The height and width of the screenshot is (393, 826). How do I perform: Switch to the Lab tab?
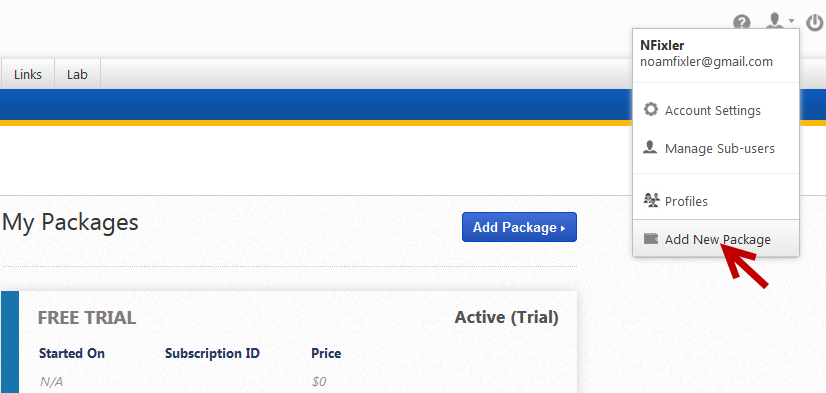[x=77, y=74]
